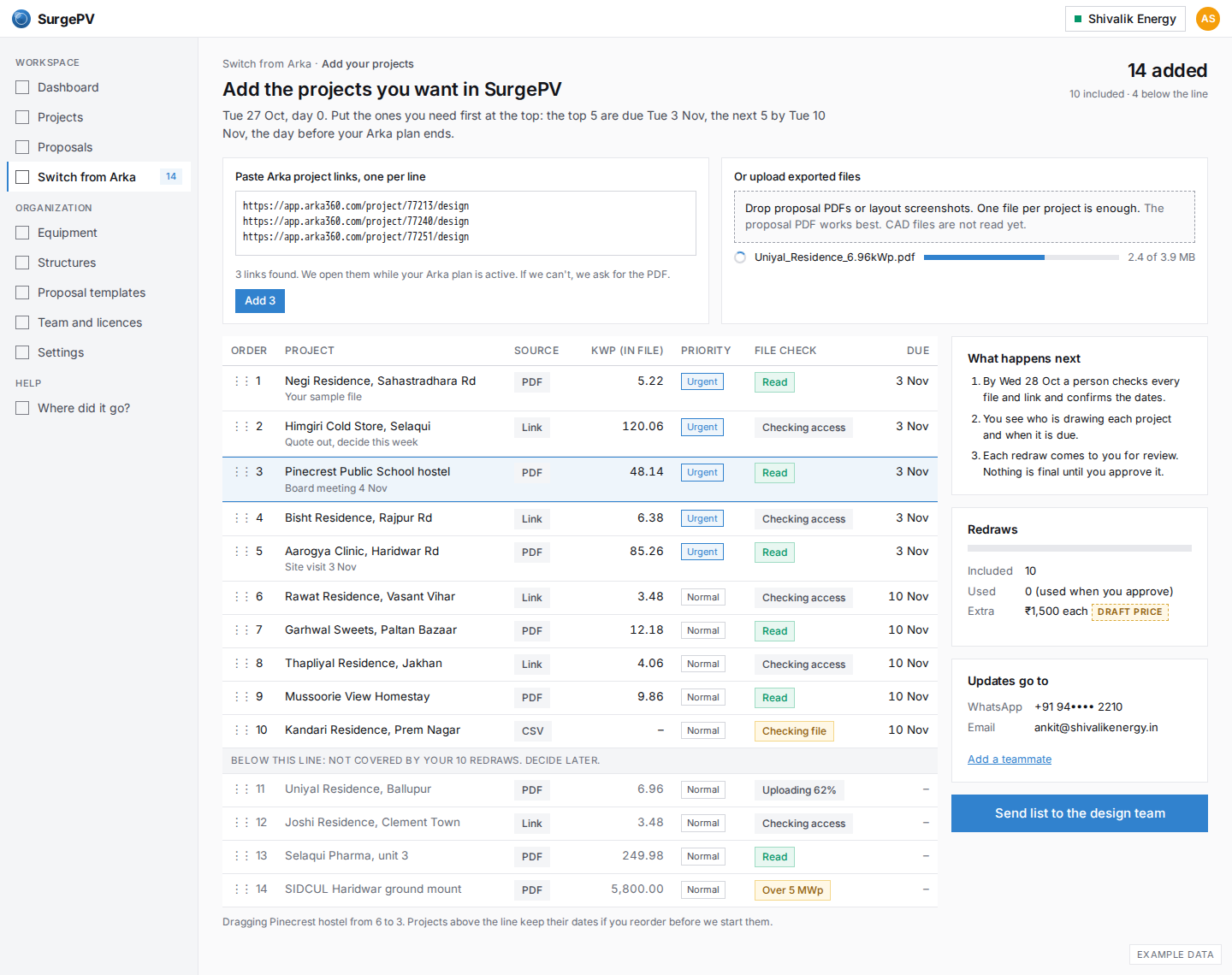This screenshot has width=1232, height=975.
Task: Grab the drag handle for Bisht Residence row
Action: [241, 518]
